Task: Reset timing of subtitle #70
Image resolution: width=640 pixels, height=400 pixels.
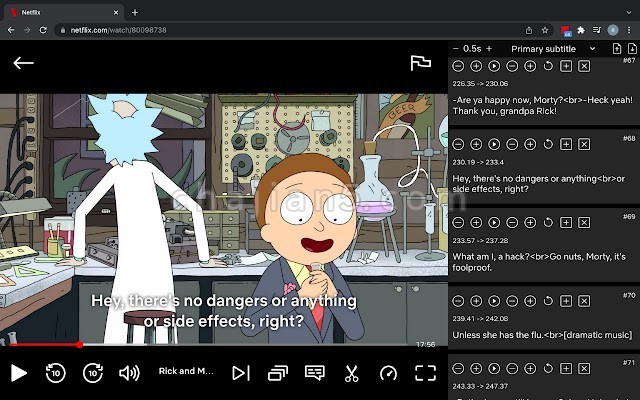Action: [x=548, y=301]
